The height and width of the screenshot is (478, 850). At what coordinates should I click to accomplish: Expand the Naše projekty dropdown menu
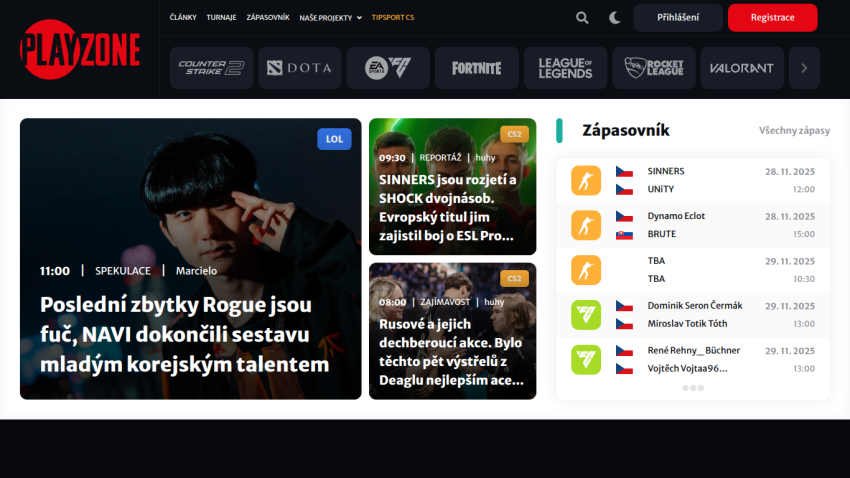(330, 18)
